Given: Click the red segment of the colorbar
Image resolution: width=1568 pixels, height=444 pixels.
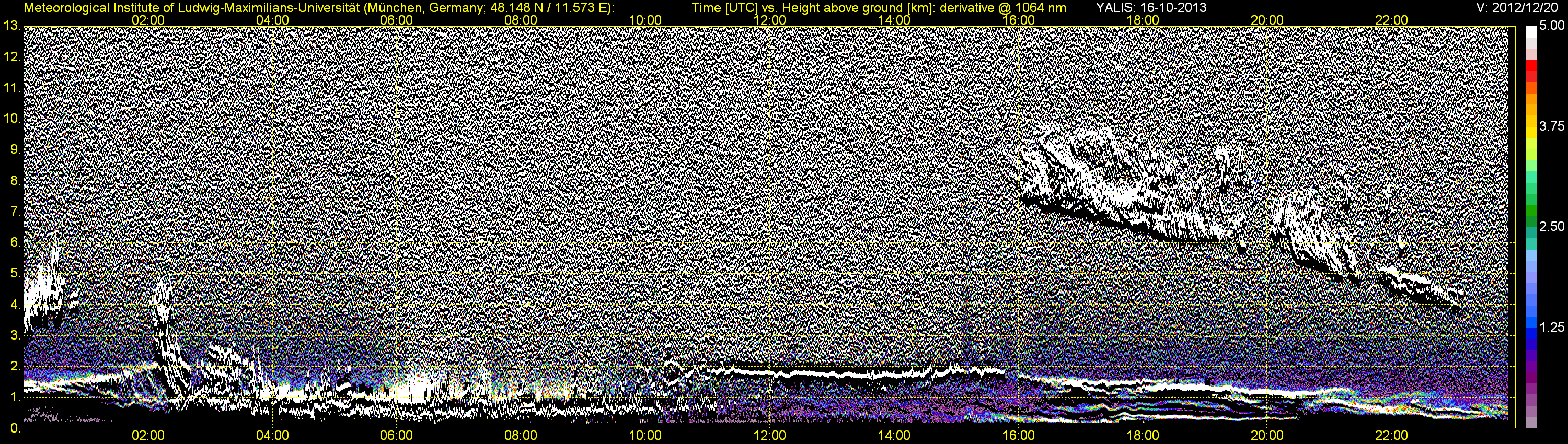Looking at the screenshot, I should [x=1531, y=66].
